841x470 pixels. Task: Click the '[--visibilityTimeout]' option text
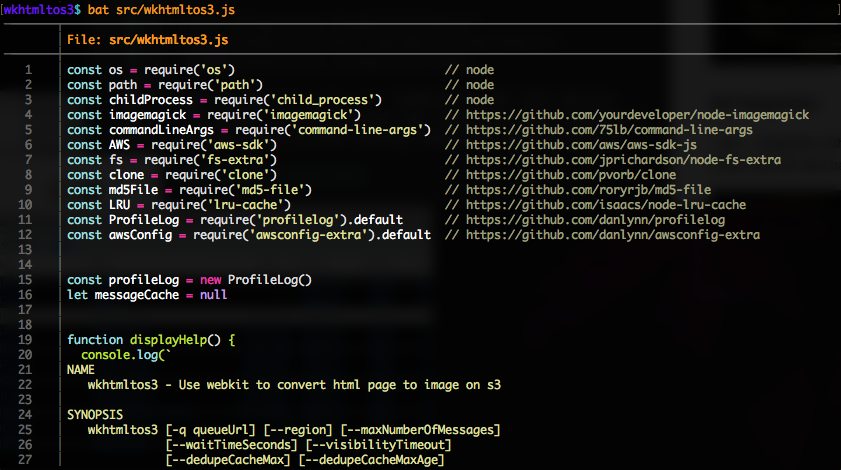coord(379,445)
